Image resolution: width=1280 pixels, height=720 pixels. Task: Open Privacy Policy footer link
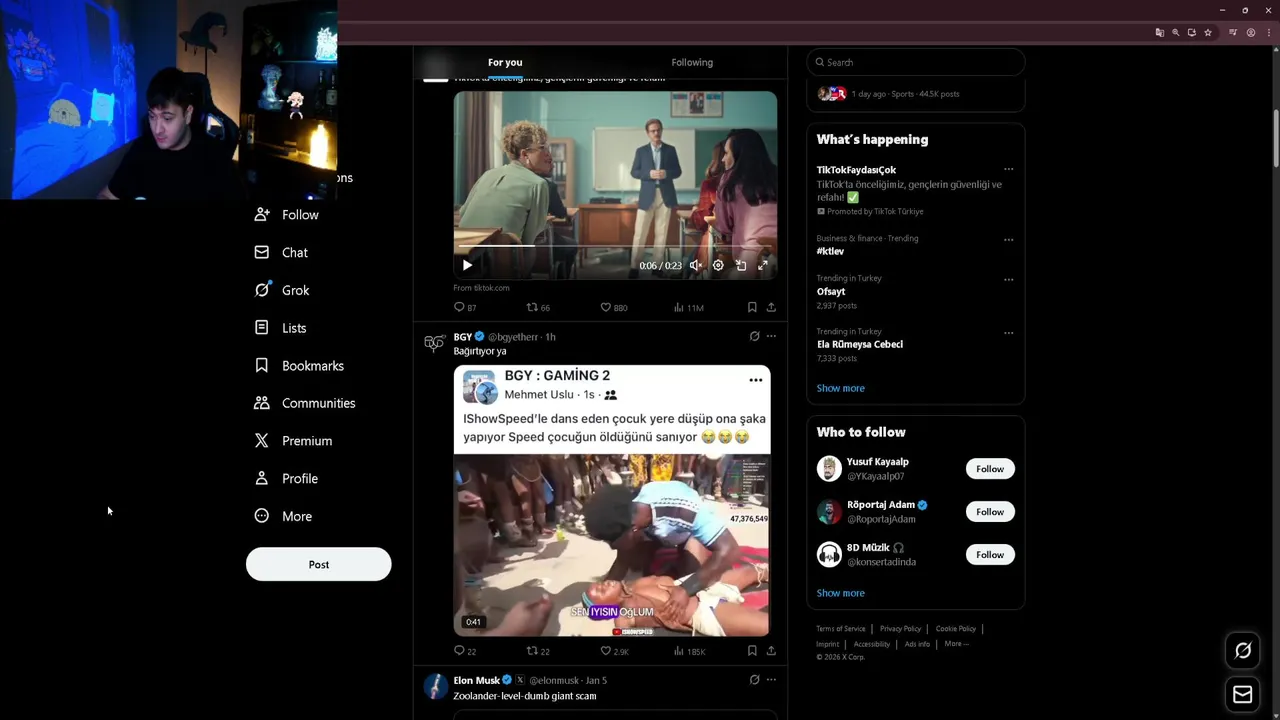point(900,629)
